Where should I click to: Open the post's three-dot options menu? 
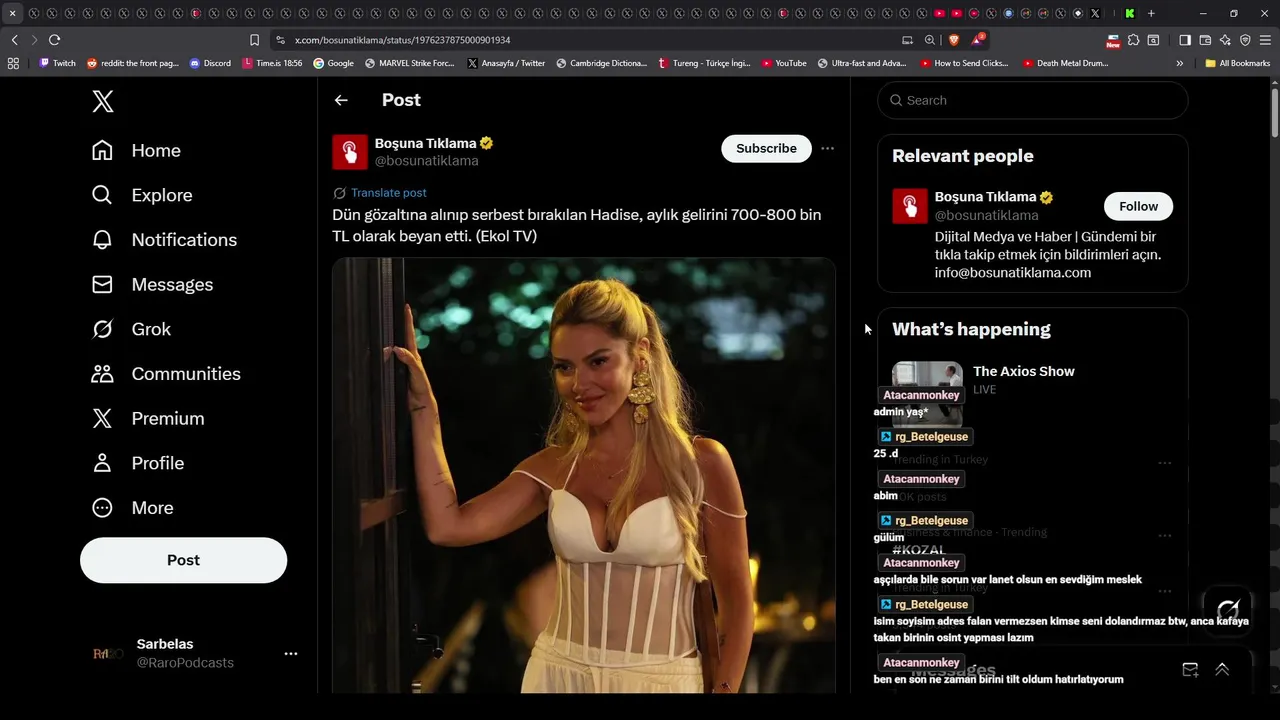pyautogui.click(x=827, y=148)
